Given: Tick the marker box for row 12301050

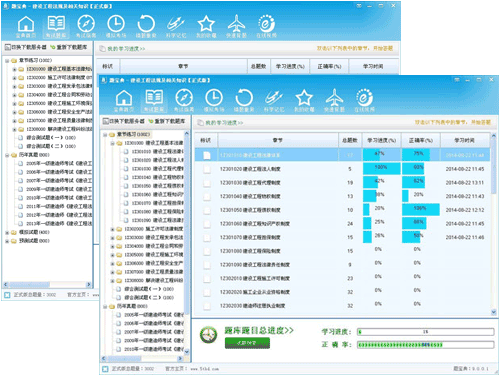Looking at the screenshot, I should click(x=207, y=210).
